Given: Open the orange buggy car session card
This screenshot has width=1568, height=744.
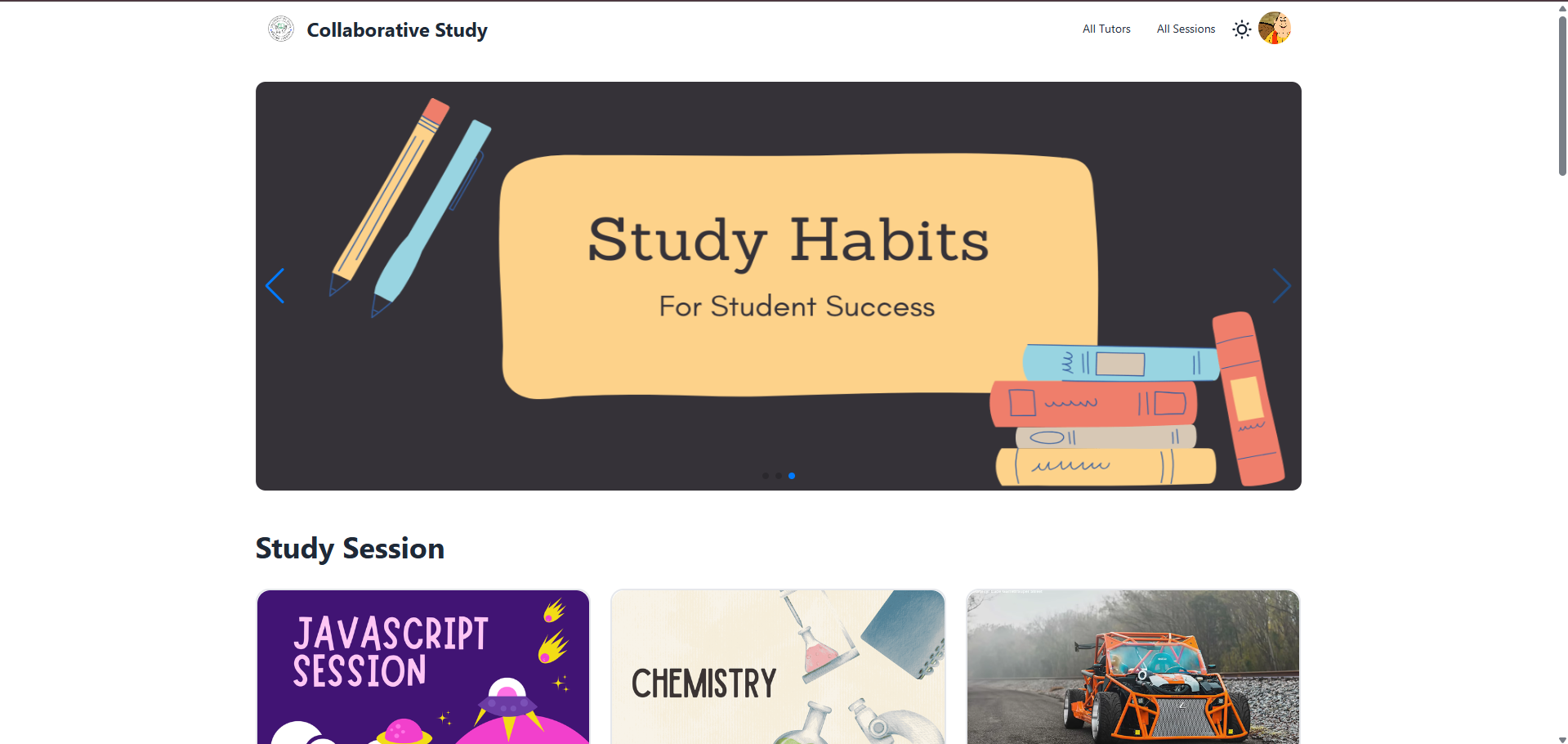Looking at the screenshot, I should click(x=1133, y=667).
